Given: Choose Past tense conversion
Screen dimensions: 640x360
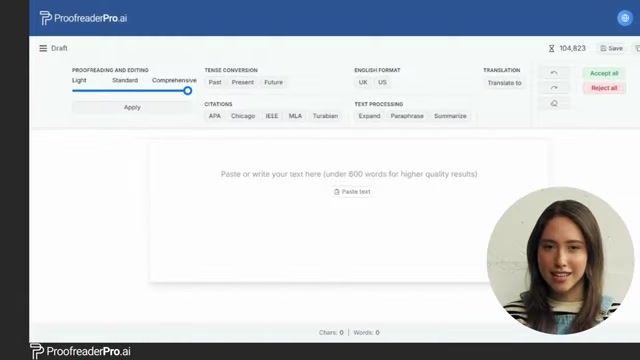Looking at the screenshot, I should 215,82.
